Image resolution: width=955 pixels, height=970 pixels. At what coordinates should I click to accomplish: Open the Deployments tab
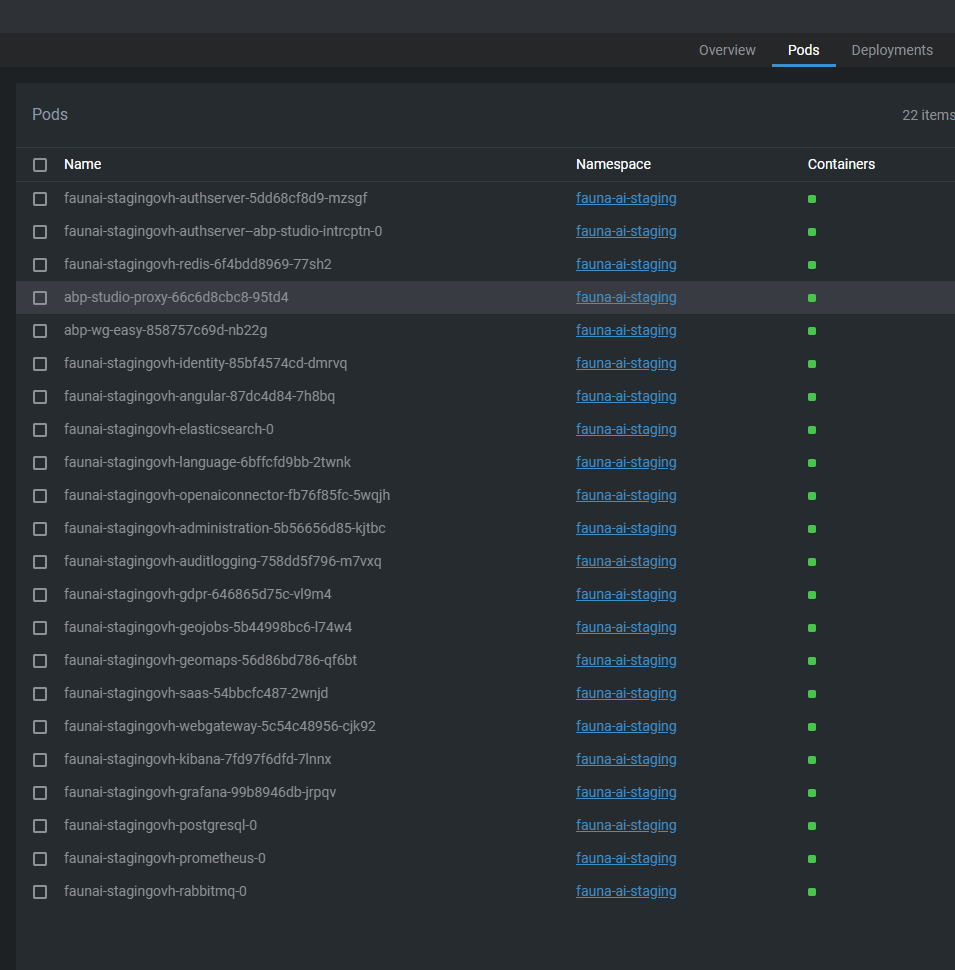click(x=892, y=50)
